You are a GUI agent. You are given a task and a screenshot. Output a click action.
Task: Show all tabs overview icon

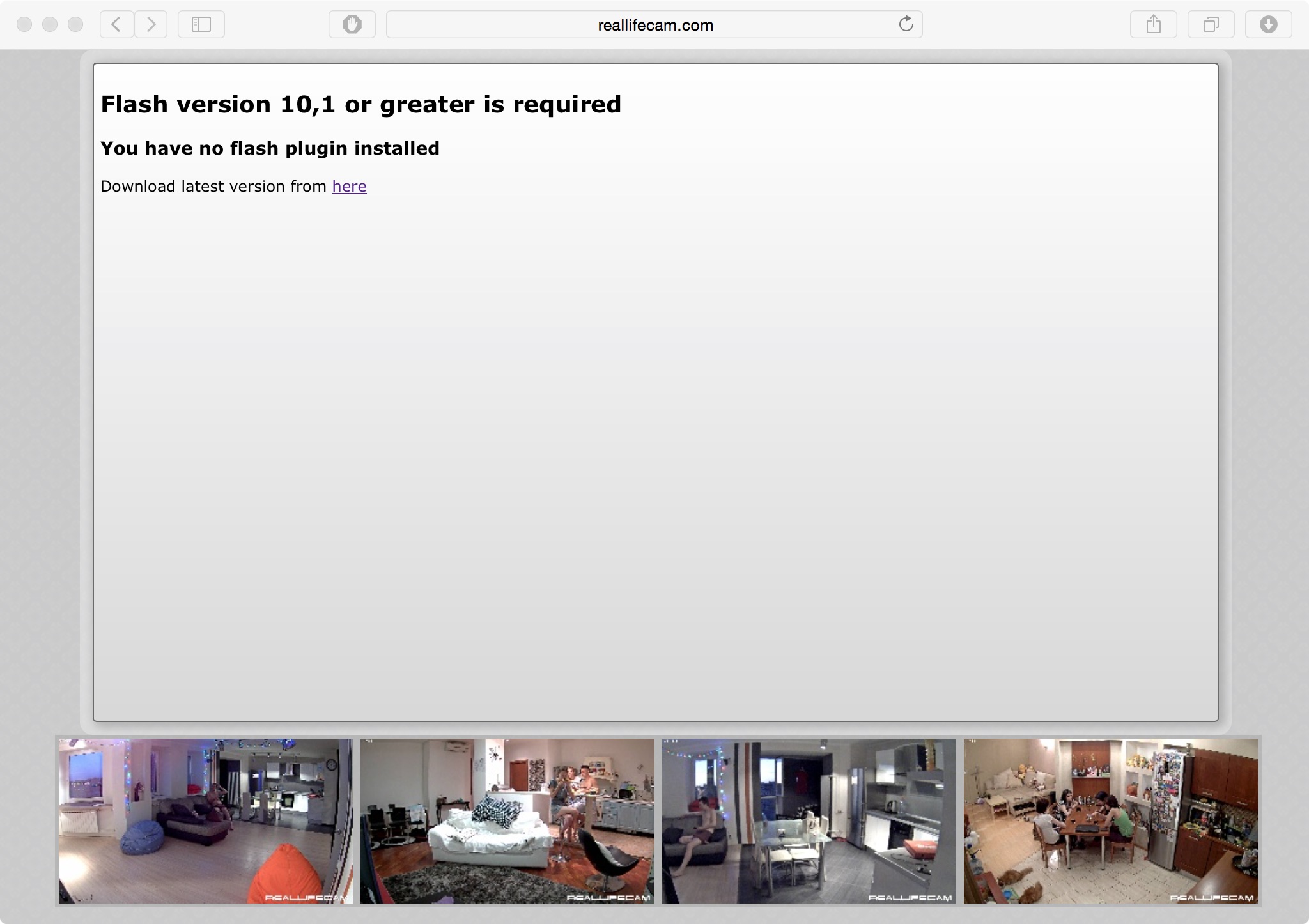pos(1211,25)
